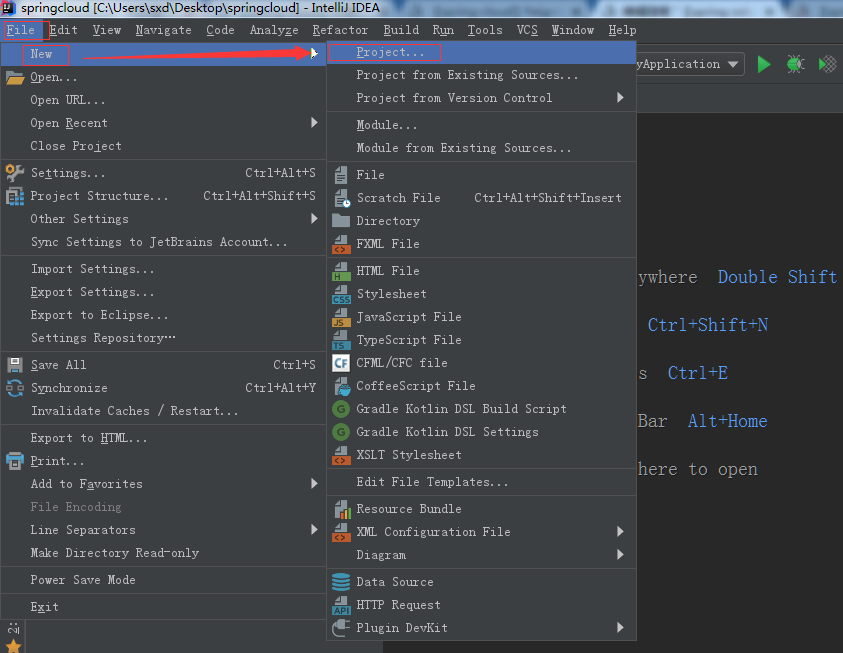Click the Data Source database icon
This screenshot has height=653, width=843.
click(x=341, y=582)
